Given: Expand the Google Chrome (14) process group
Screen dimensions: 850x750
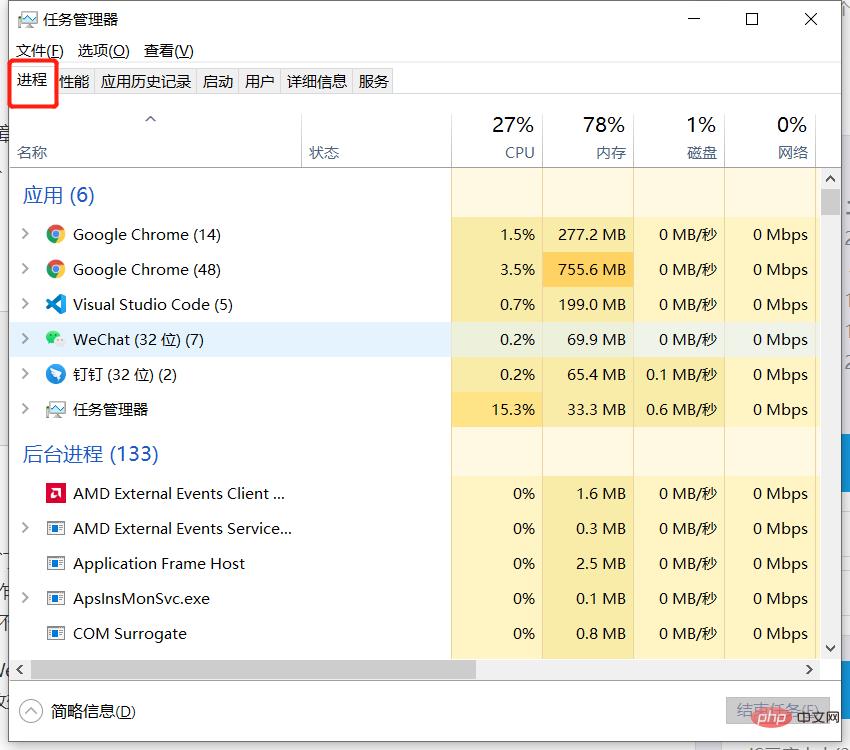Looking at the screenshot, I should (x=26, y=234).
